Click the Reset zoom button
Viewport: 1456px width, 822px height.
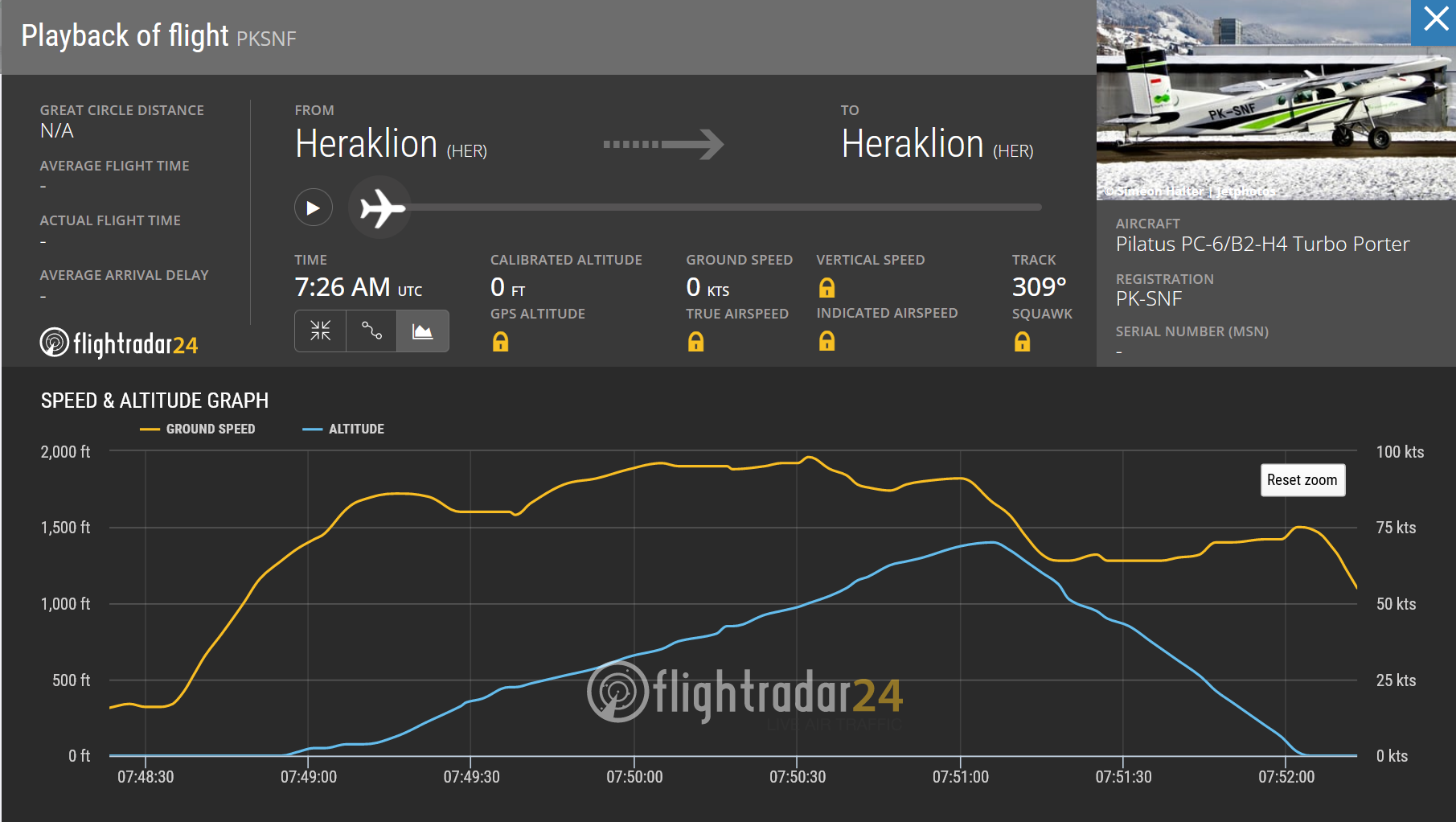pyautogui.click(x=1302, y=480)
